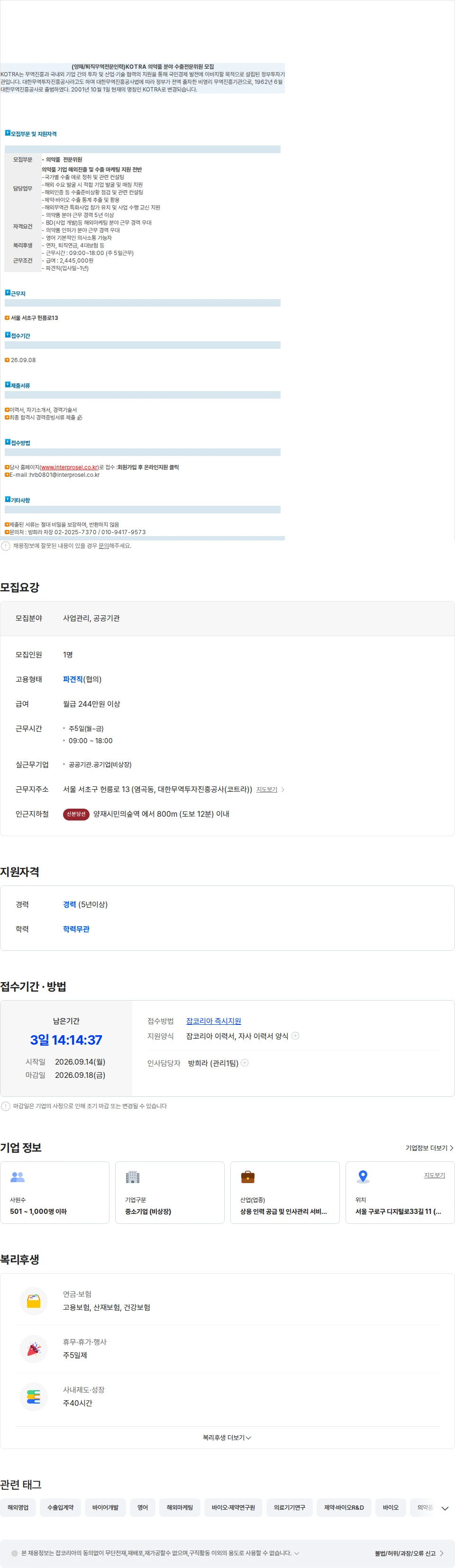Click the remaining time 3일 14:14:37

[66, 1039]
